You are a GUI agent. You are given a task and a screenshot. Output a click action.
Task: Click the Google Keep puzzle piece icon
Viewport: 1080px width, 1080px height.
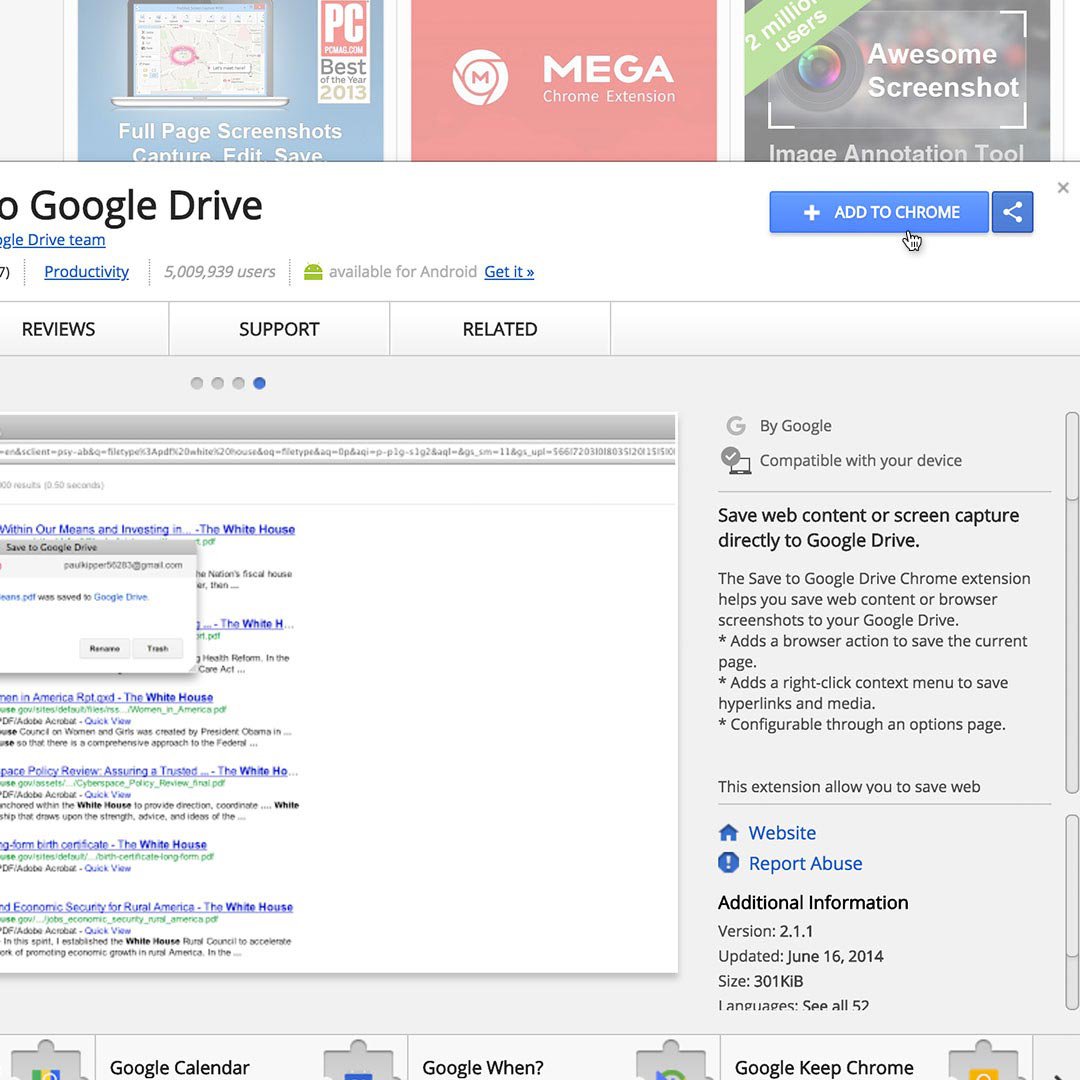pos(983,1059)
